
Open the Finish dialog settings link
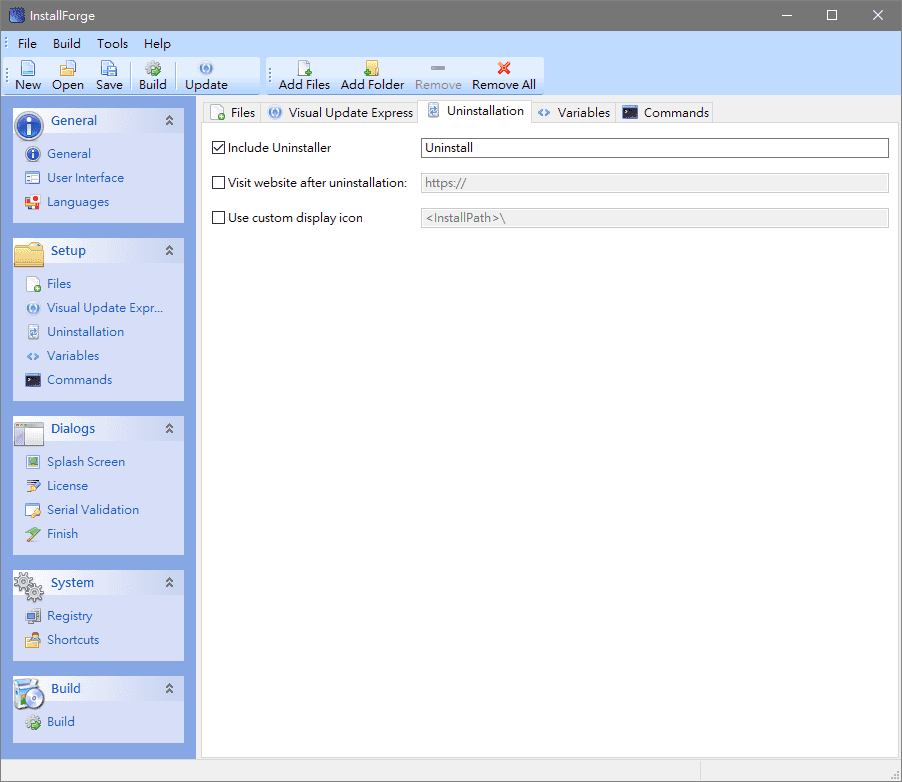[x=62, y=535]
